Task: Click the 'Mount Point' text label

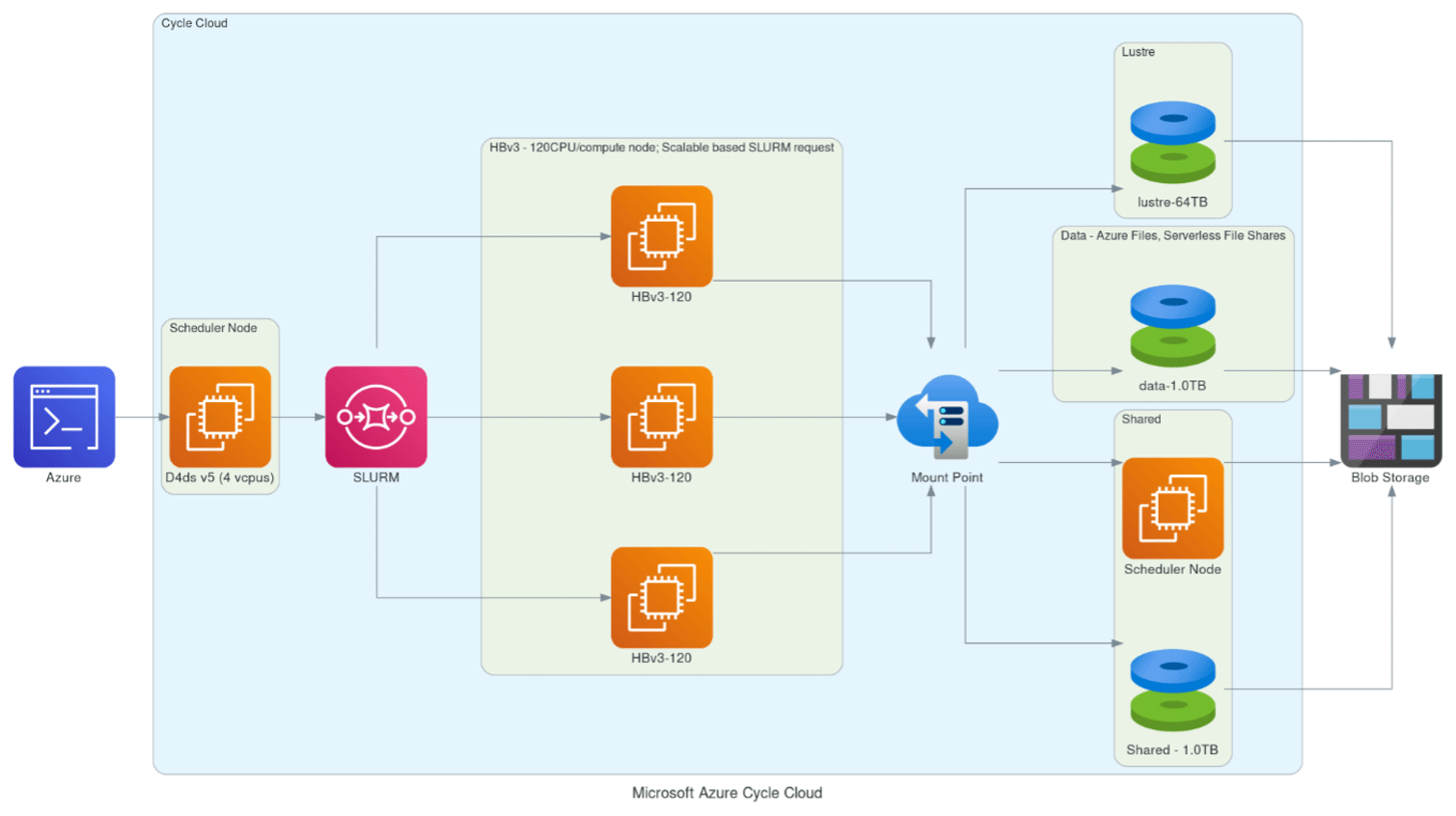Action: point(947,477)
